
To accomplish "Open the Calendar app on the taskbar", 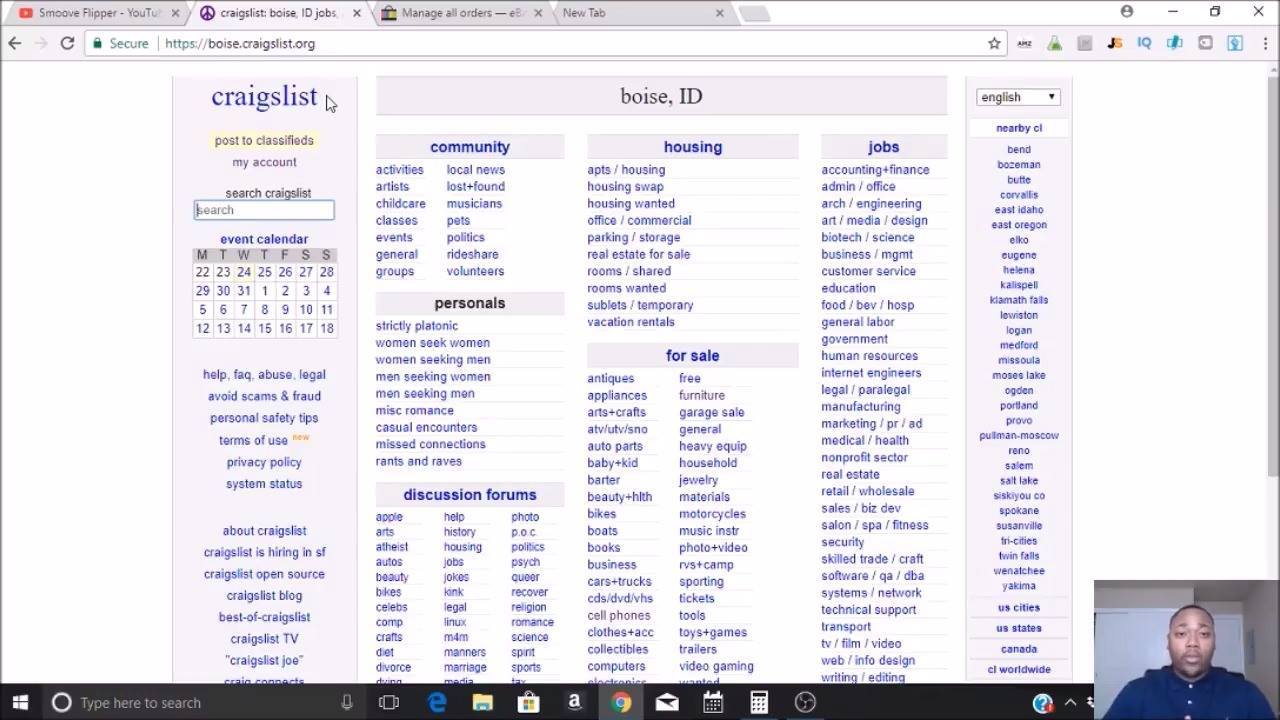I will pyautogui.click(x=713, y=702).
